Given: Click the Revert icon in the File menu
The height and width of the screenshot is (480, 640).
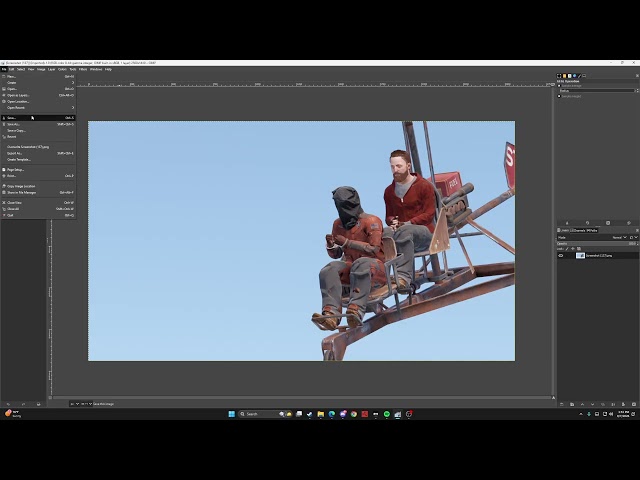Looking at the screenshot, I should pyautogui.click(x=4, y=137).
